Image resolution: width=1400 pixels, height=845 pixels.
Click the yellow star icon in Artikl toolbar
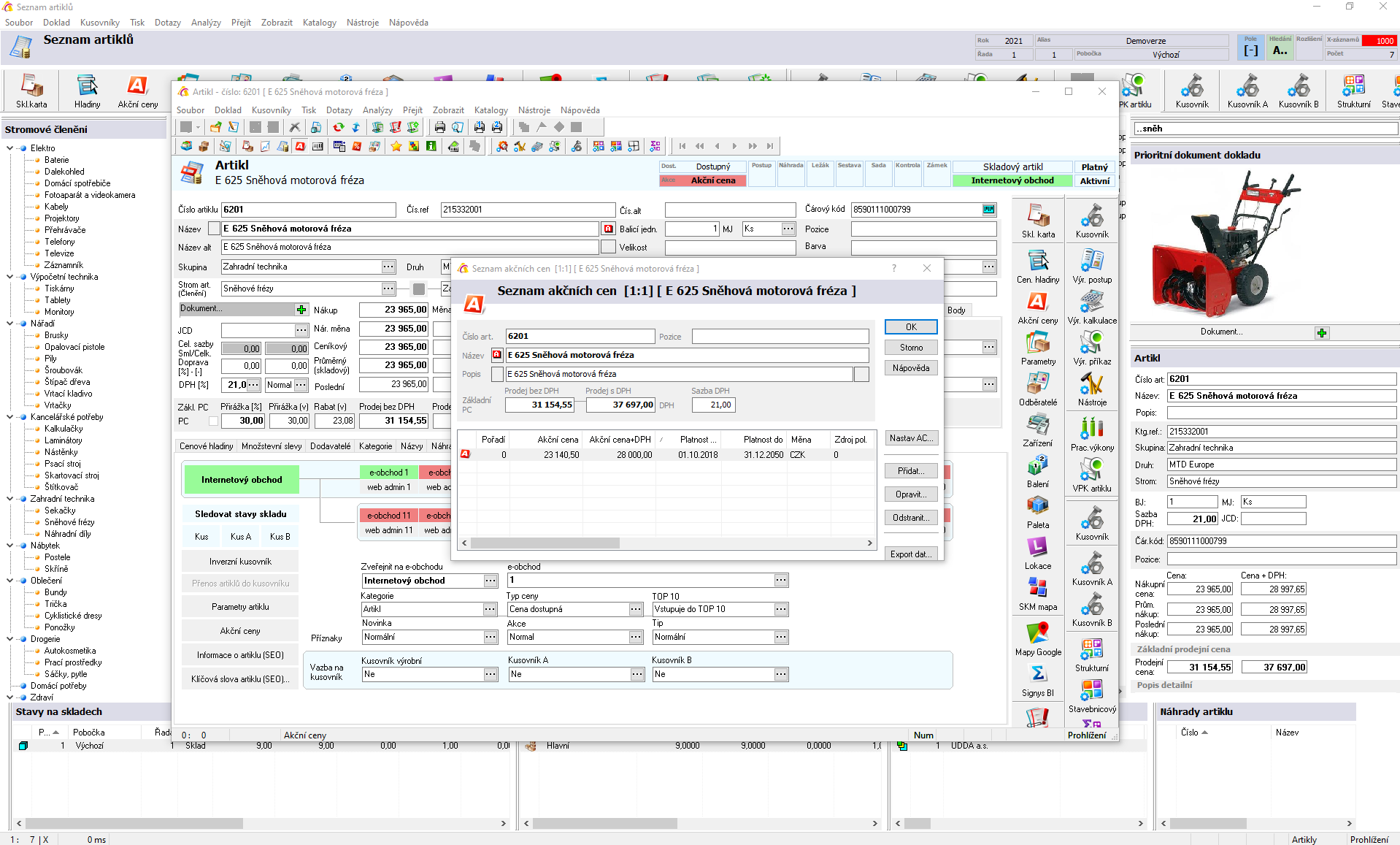pyautogui.click(x=396, y=147)
